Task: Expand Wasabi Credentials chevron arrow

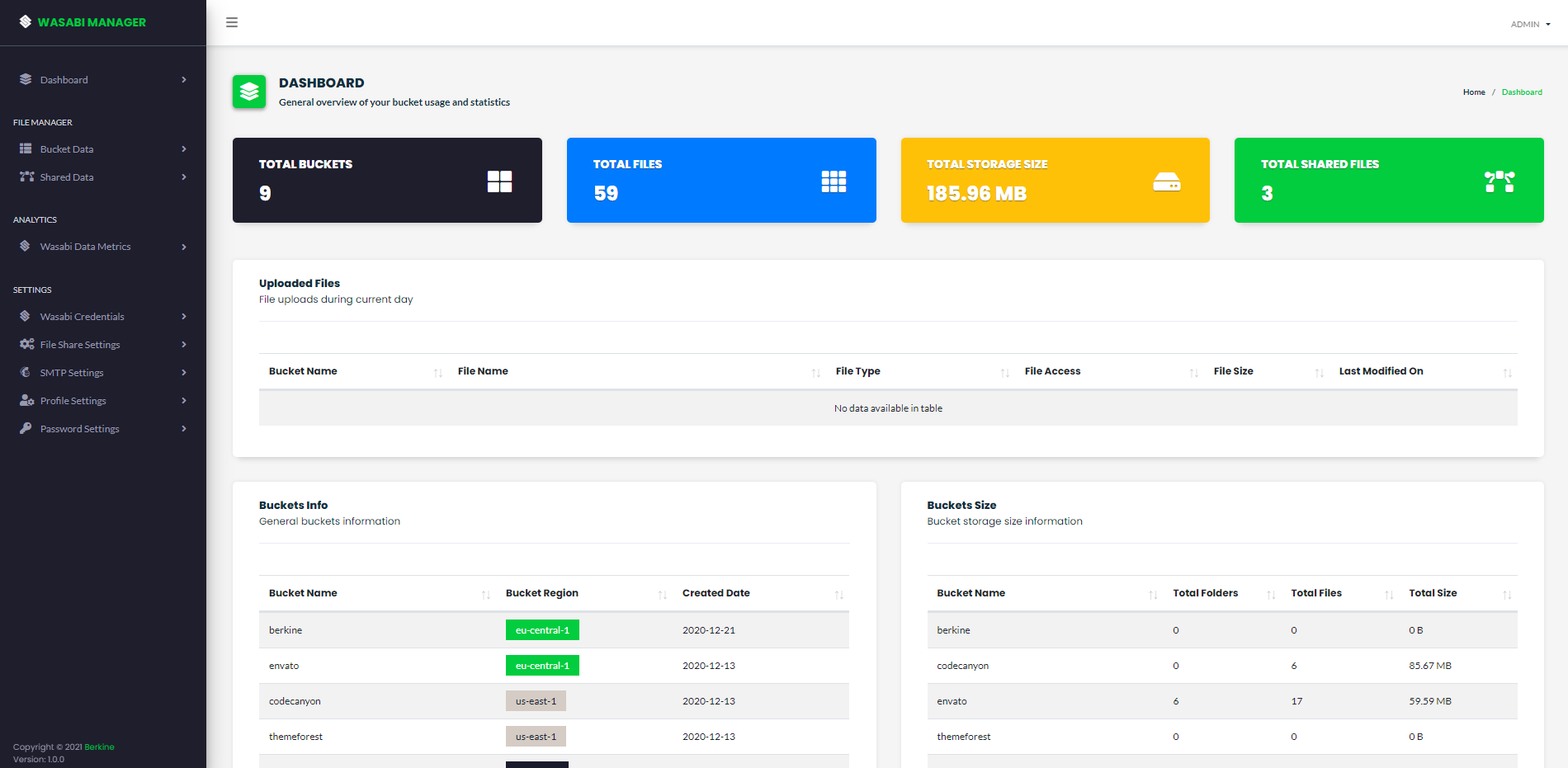Action: (x=184, y=317)
